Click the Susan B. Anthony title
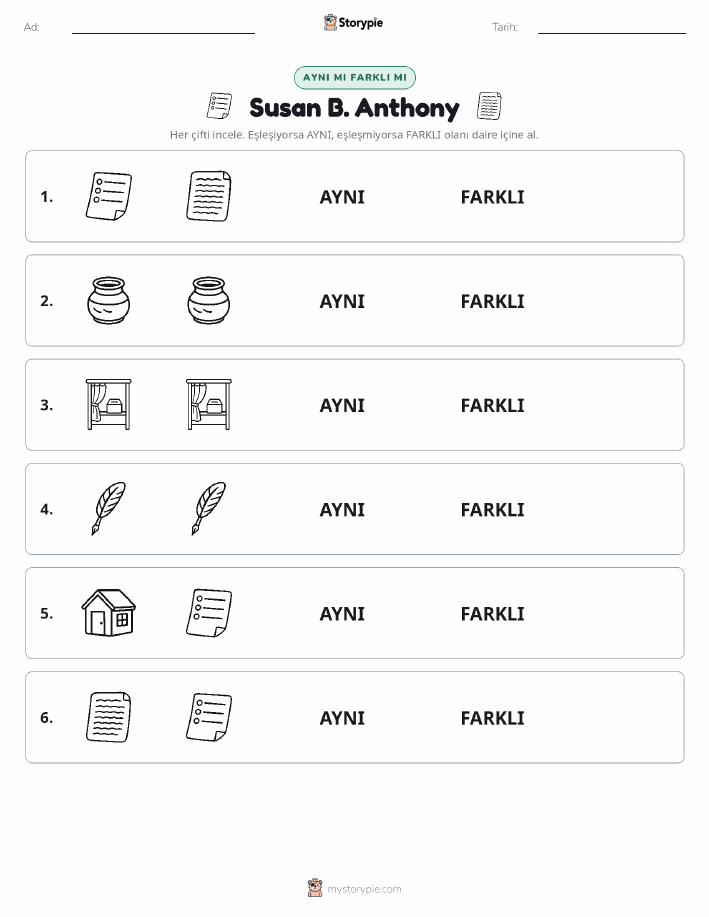The width and height of the screenshot is (709, 917). (354, 108)
